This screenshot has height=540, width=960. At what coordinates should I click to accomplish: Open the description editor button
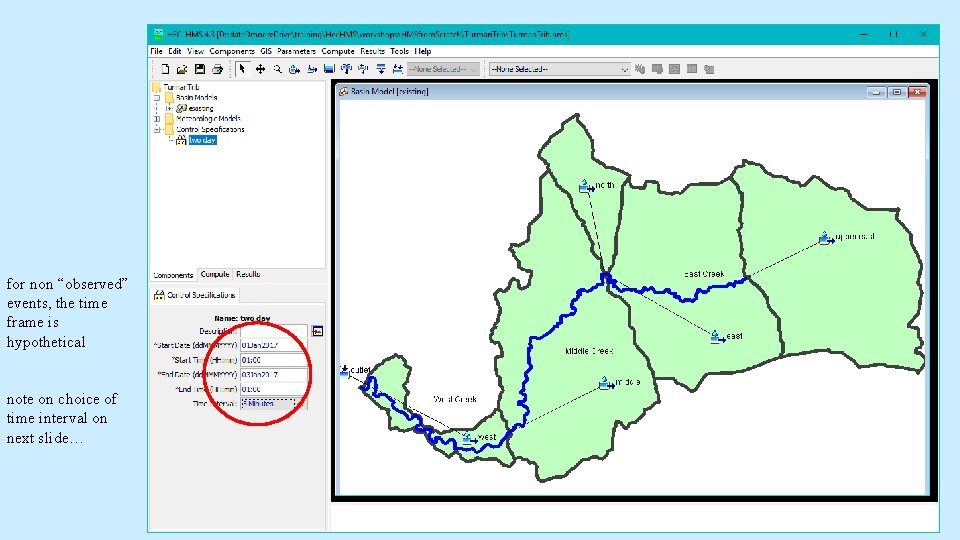pyautogui.click(x=317, y=331)
